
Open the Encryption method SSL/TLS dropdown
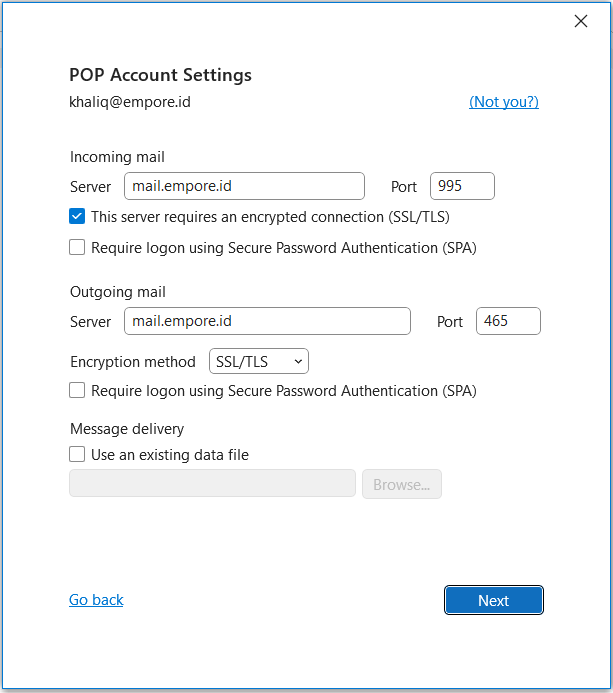click(259, 362)
